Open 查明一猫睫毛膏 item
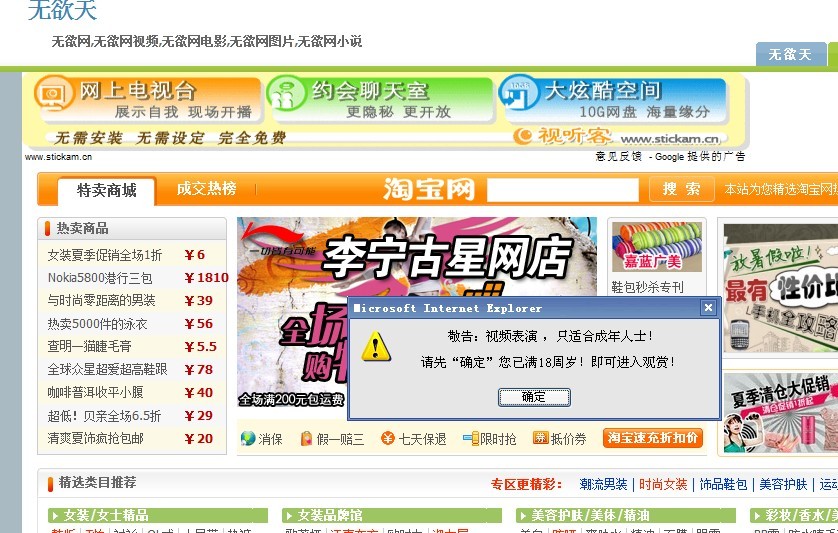 coord(89,346)
